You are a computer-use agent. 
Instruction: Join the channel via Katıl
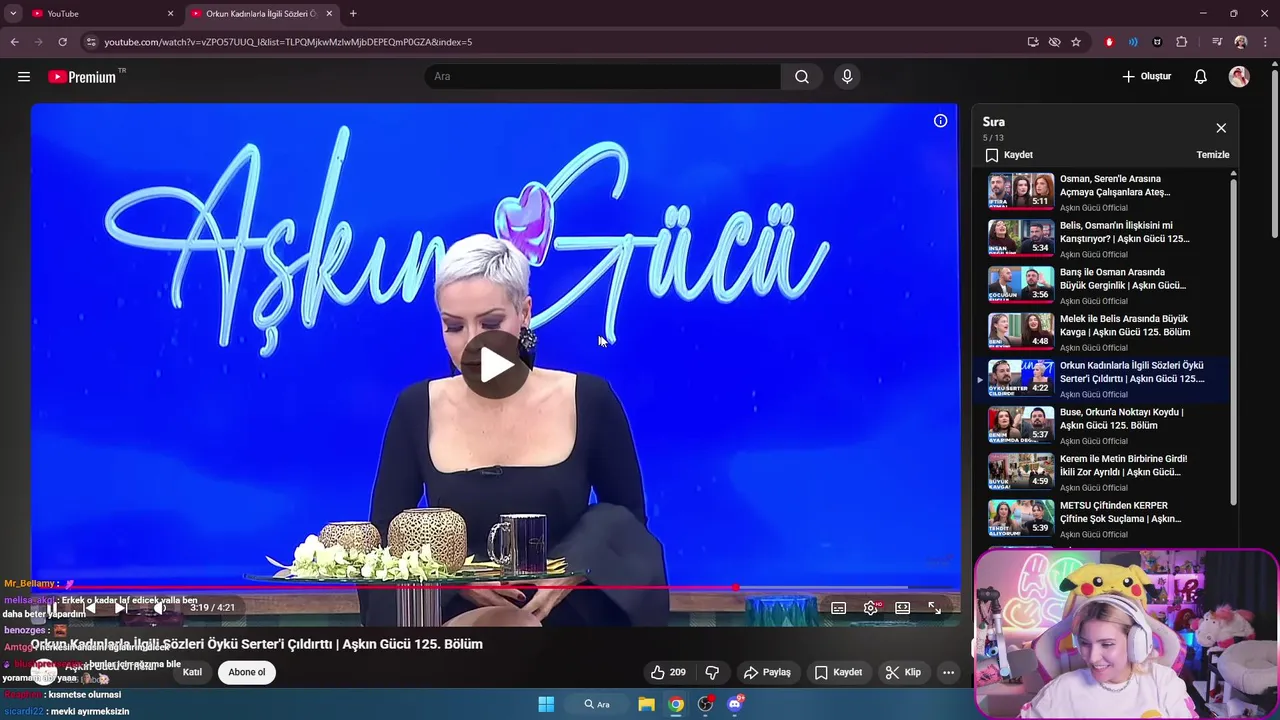[192, 672]
